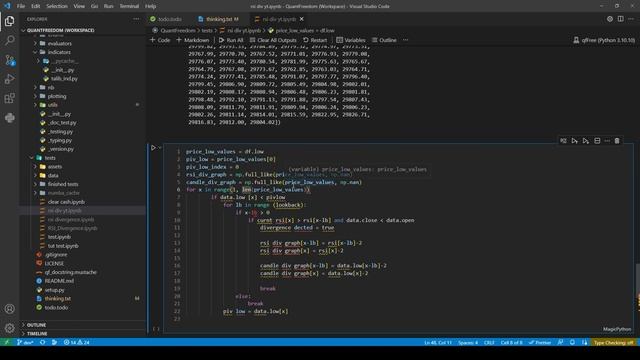
Task: Click Outline in notebook toolbar
Action: tap(384, 40)
